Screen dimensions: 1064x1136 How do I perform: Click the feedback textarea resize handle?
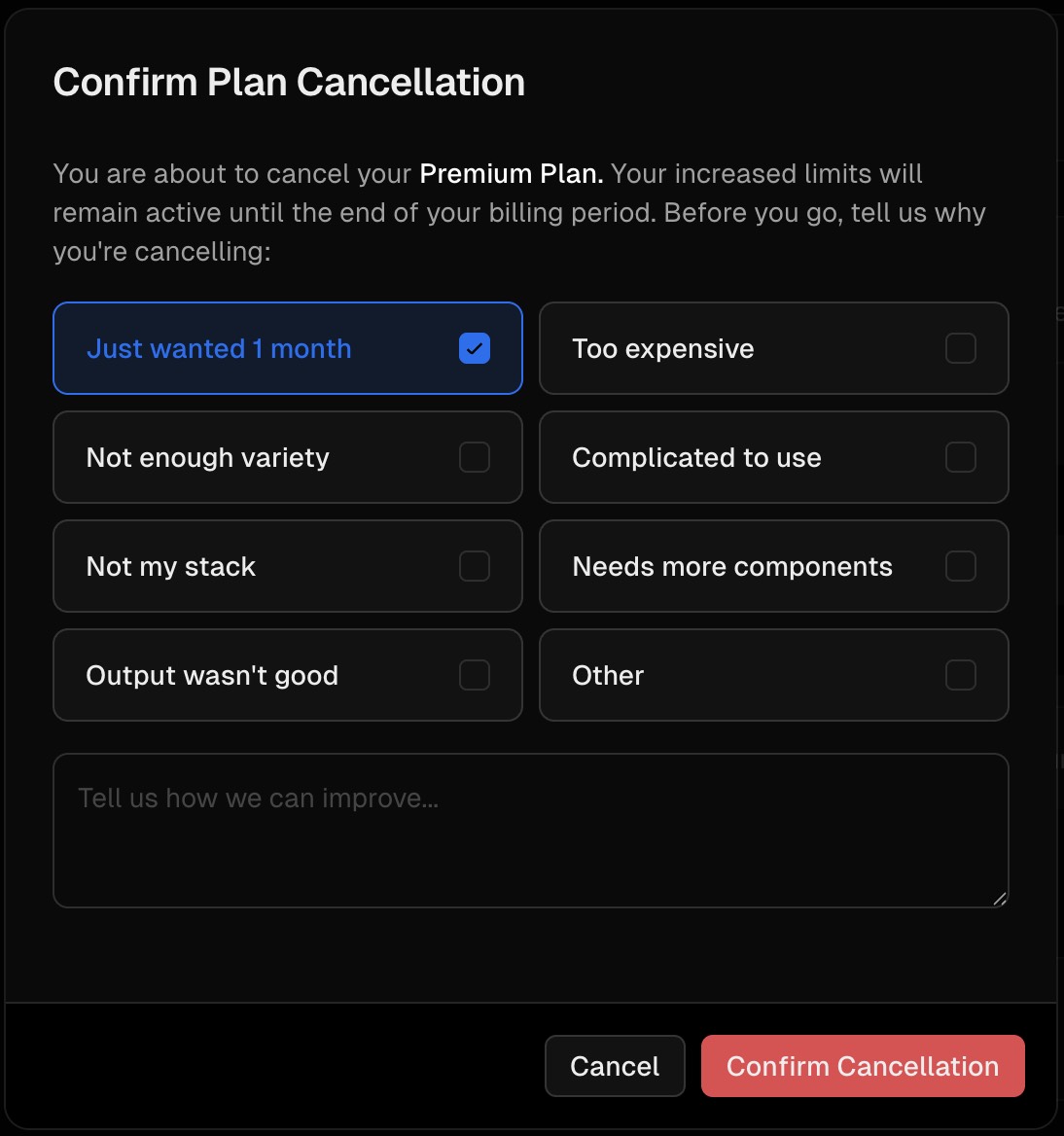(1000, 899)
